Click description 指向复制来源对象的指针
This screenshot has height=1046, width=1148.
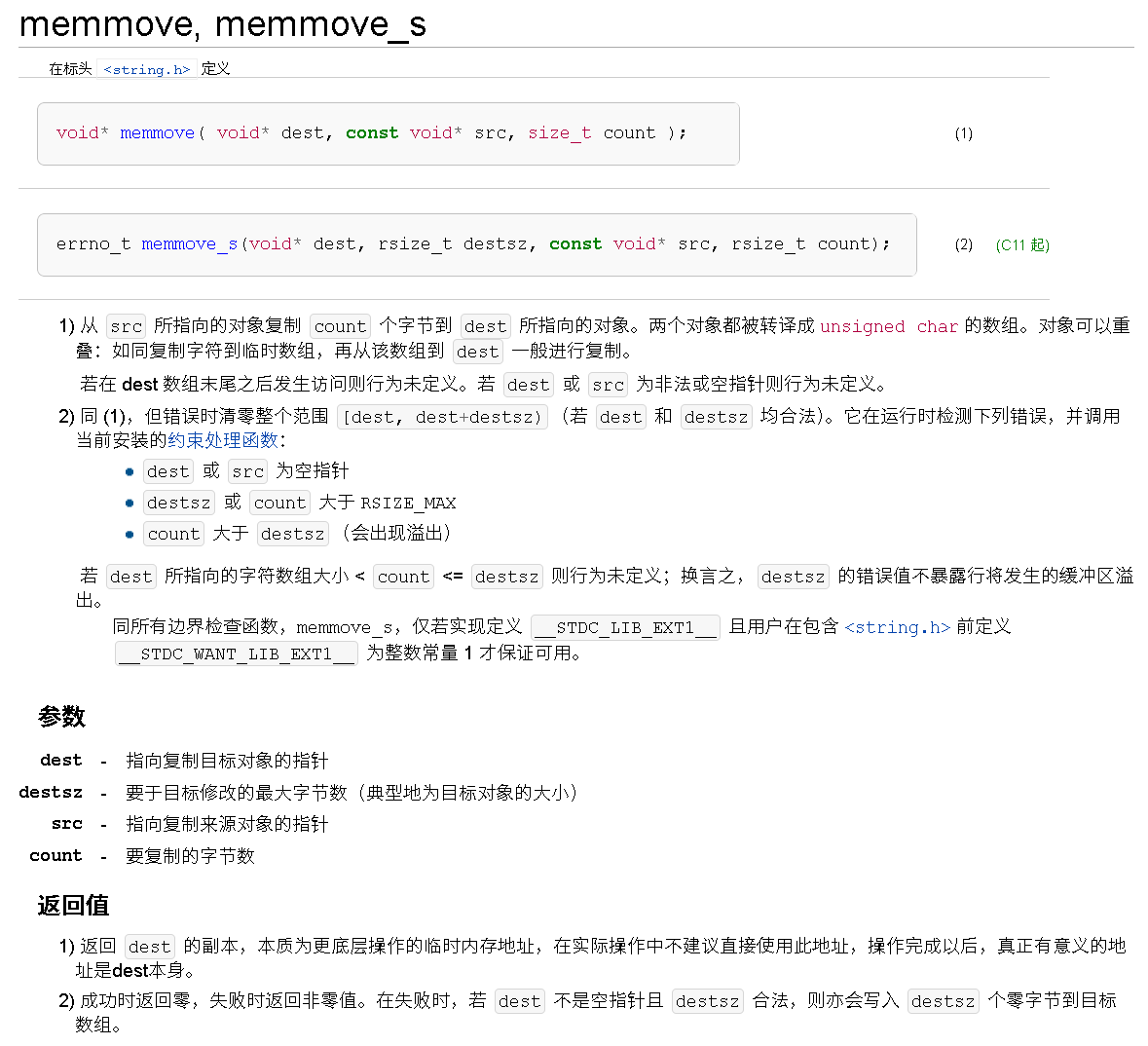coord(227,824)
